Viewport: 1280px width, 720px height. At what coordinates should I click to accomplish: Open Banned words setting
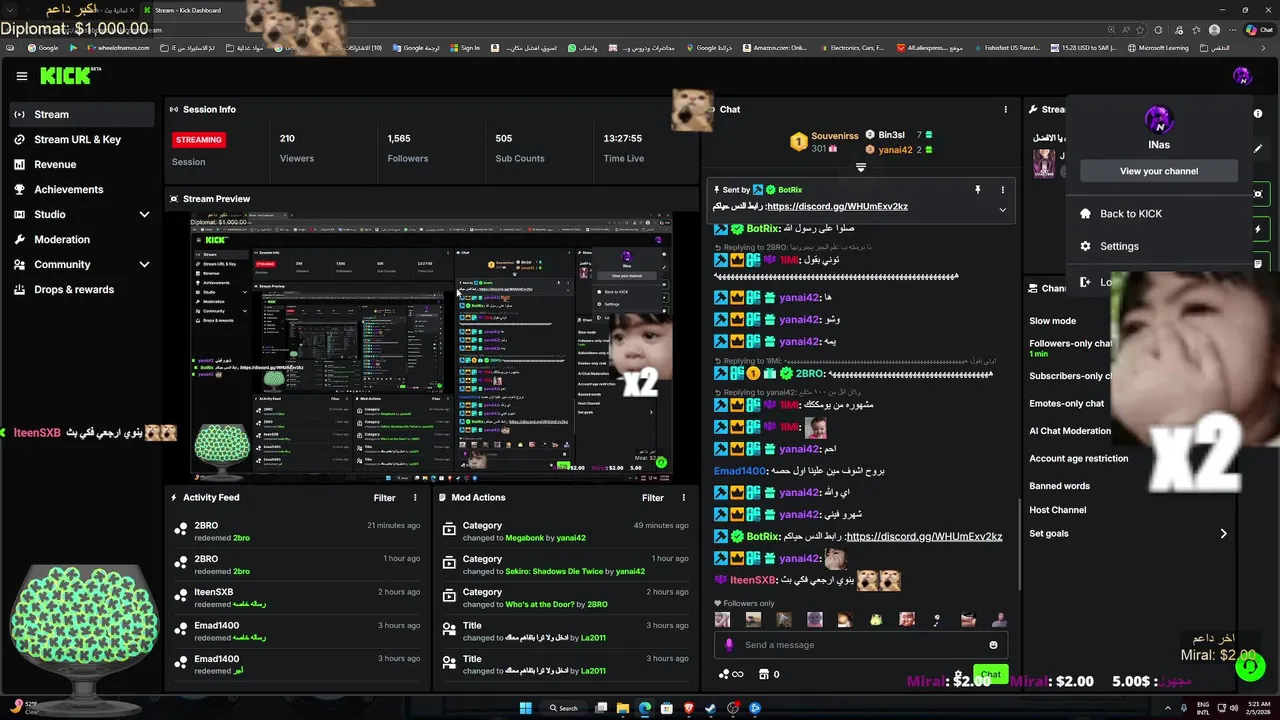pos(1059,486)
